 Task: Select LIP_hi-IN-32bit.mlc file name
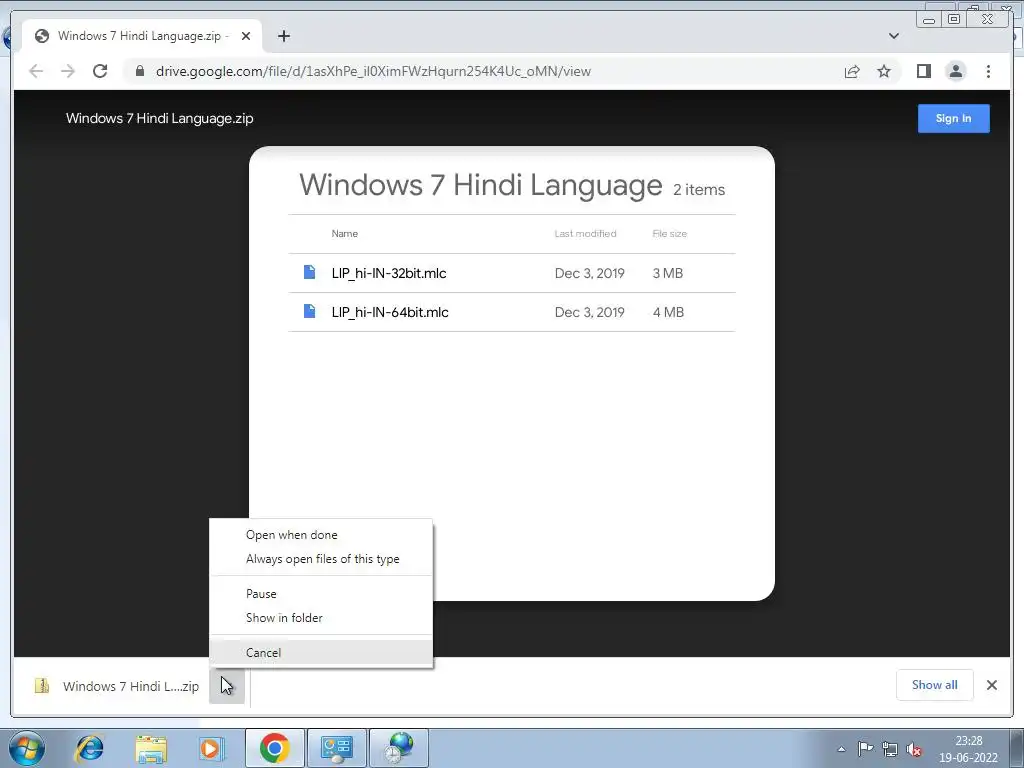click(389, 273)
